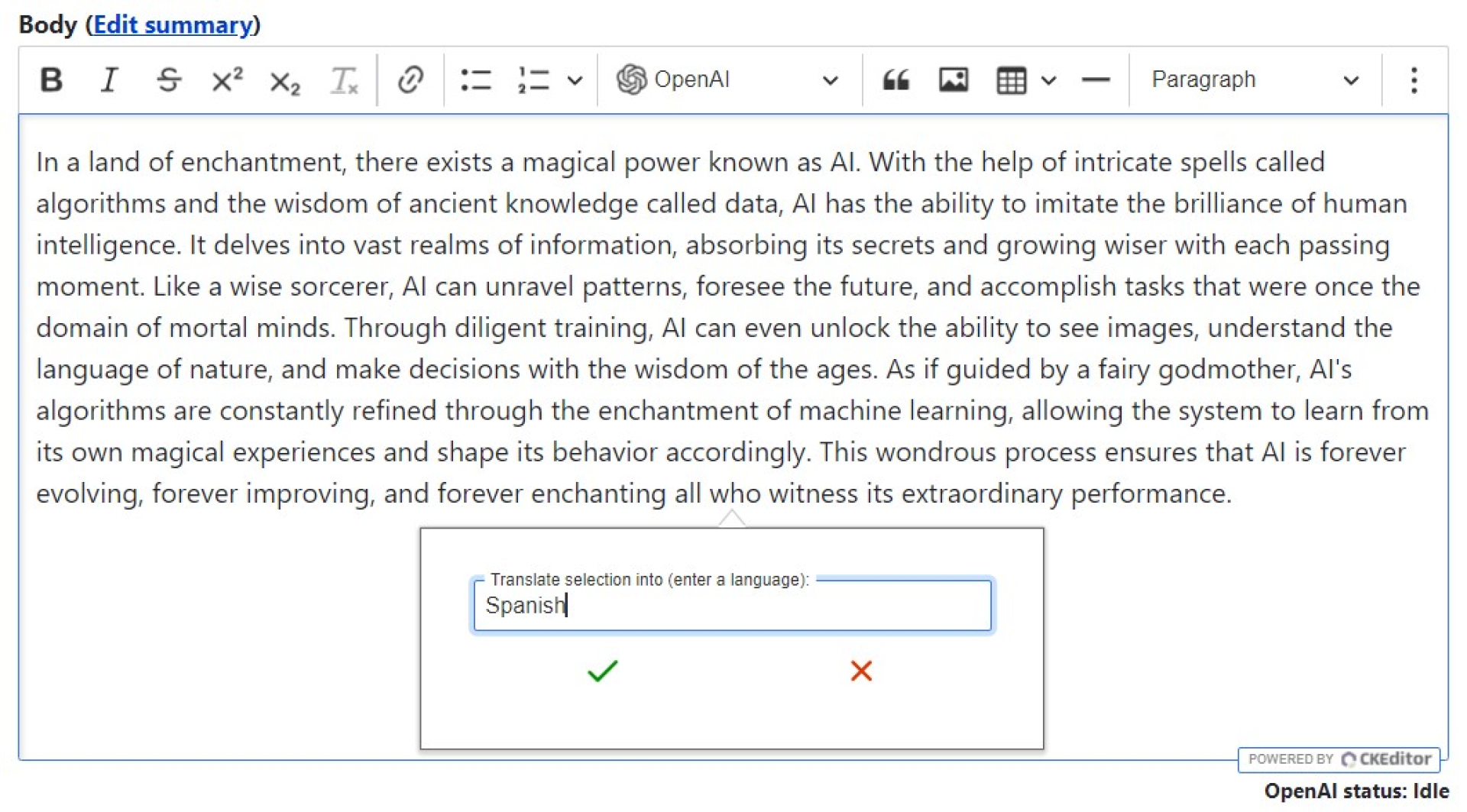The image size is (1467, 812).
Task: Toggle italic formatting
Action: click(109, 79)
